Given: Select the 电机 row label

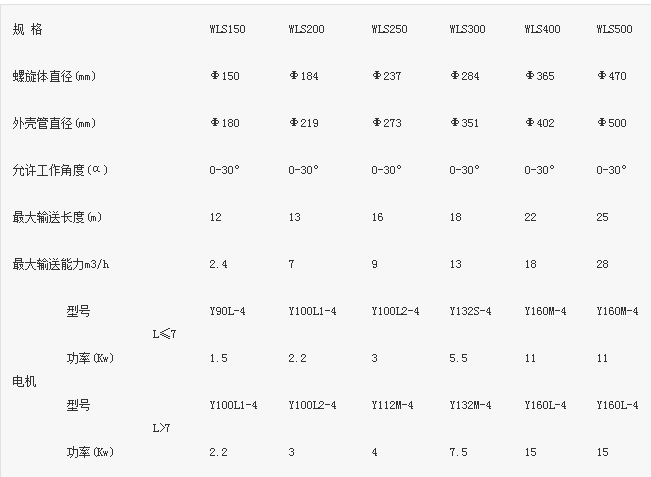Looking at the screenshot, I should [22, 382].
